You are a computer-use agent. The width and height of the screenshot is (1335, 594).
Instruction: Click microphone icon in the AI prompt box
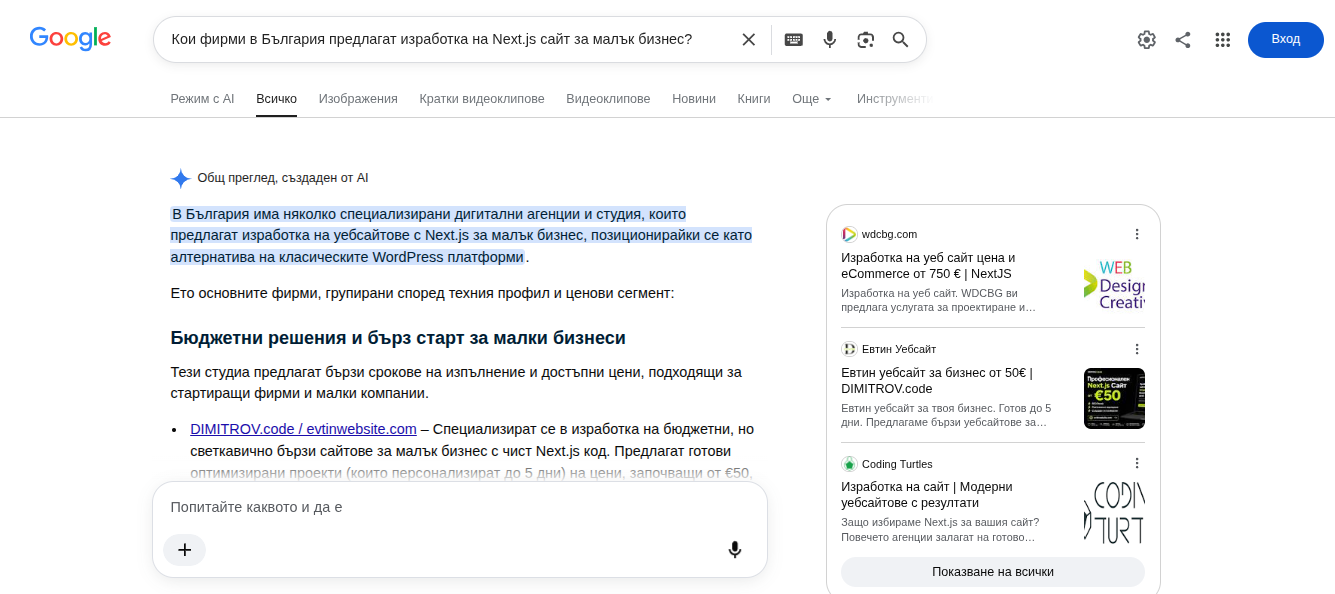tap(735, 549)
